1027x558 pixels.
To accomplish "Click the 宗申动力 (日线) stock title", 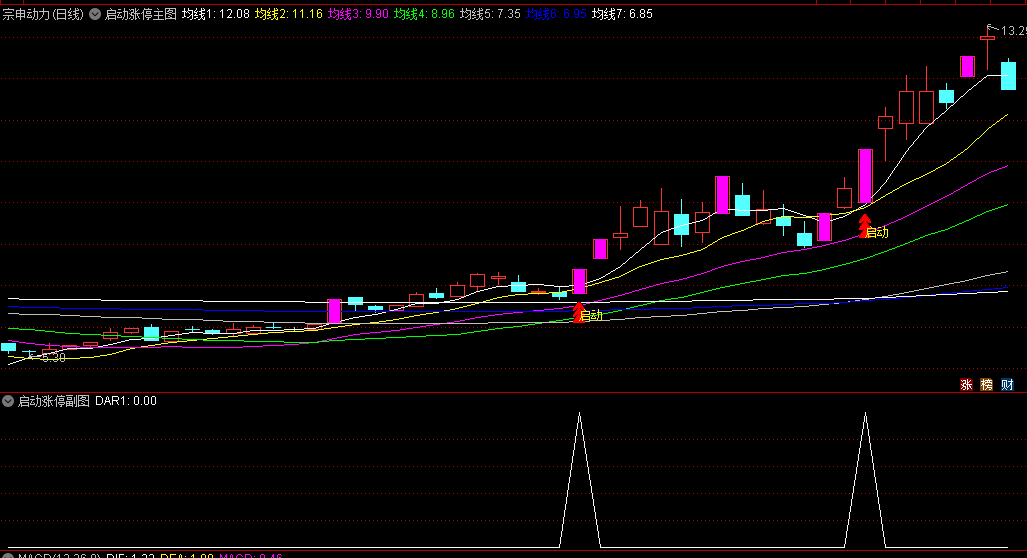I will click(x=42, y=14).
